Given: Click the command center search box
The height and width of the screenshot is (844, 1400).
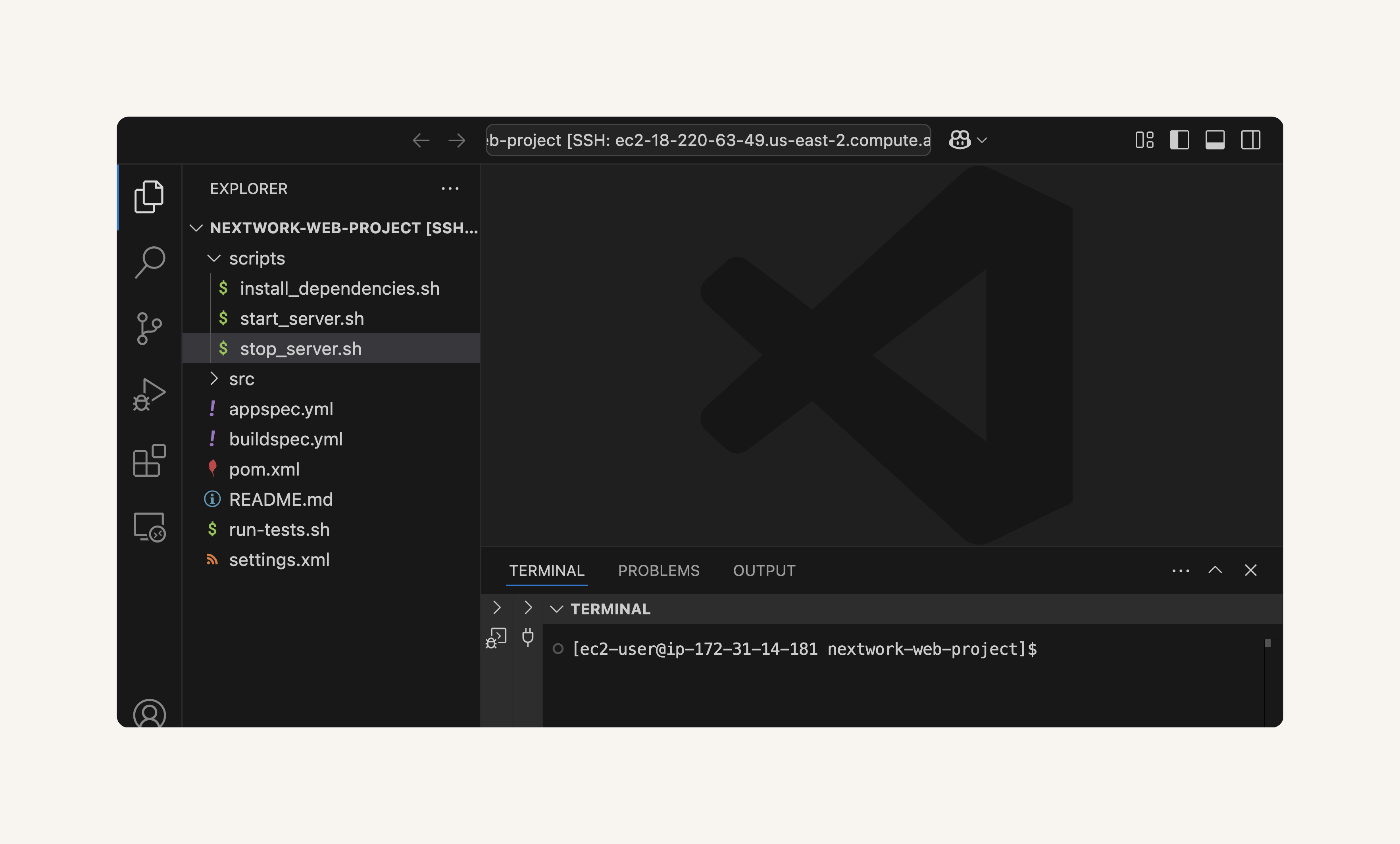Looking at the screenshot, I should [708, 140].
